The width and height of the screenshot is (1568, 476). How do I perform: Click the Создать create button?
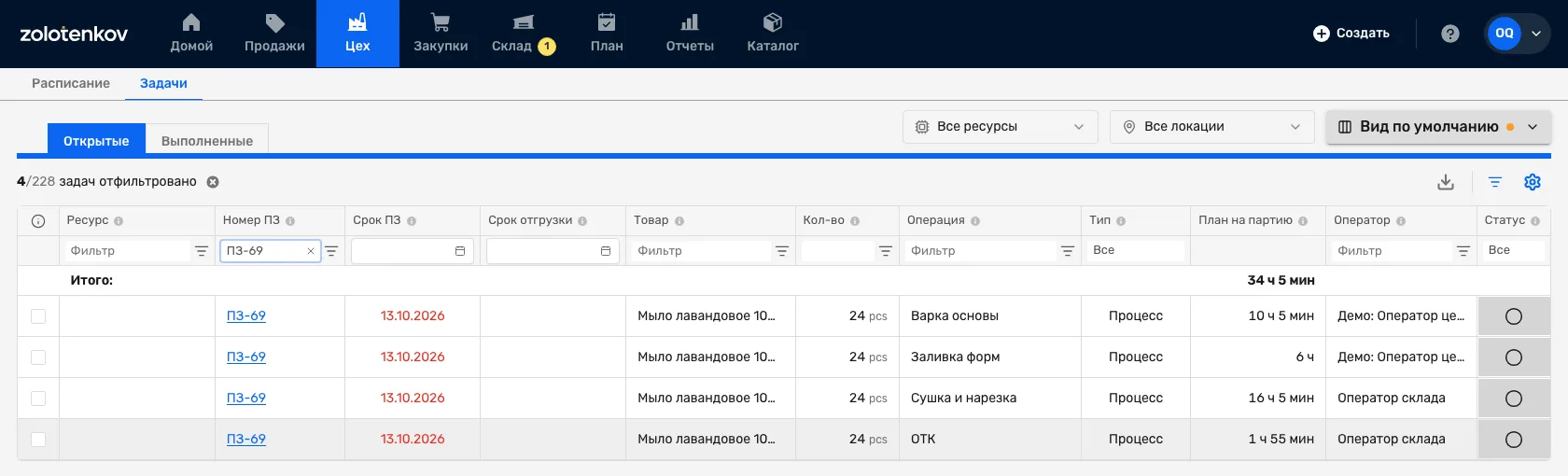pyautogui.click(x=1351, y=34)
